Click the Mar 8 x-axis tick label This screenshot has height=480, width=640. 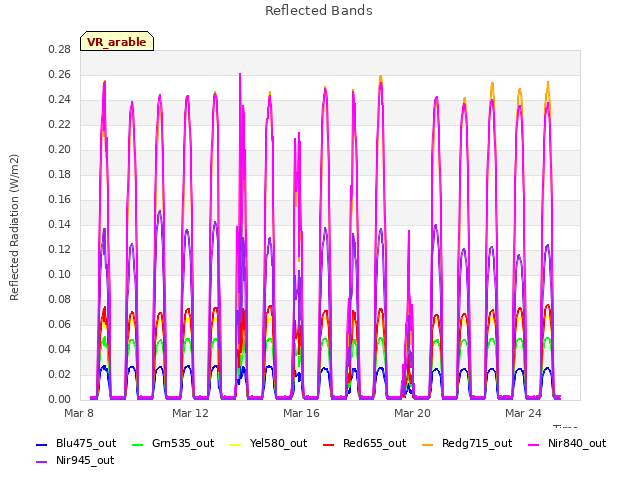(79, 413)
